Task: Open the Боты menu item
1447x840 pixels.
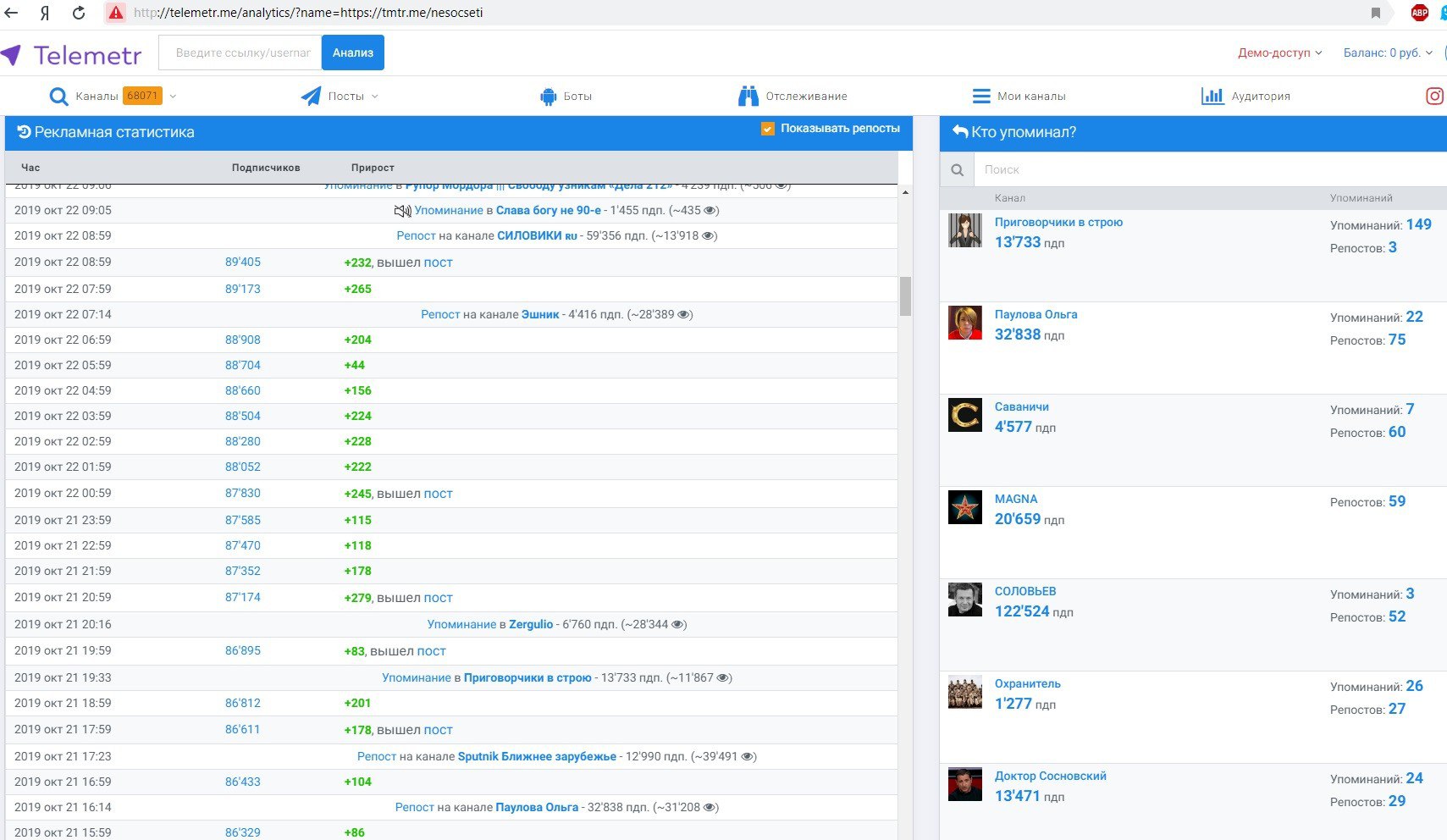Action: [x=577, y=96]
